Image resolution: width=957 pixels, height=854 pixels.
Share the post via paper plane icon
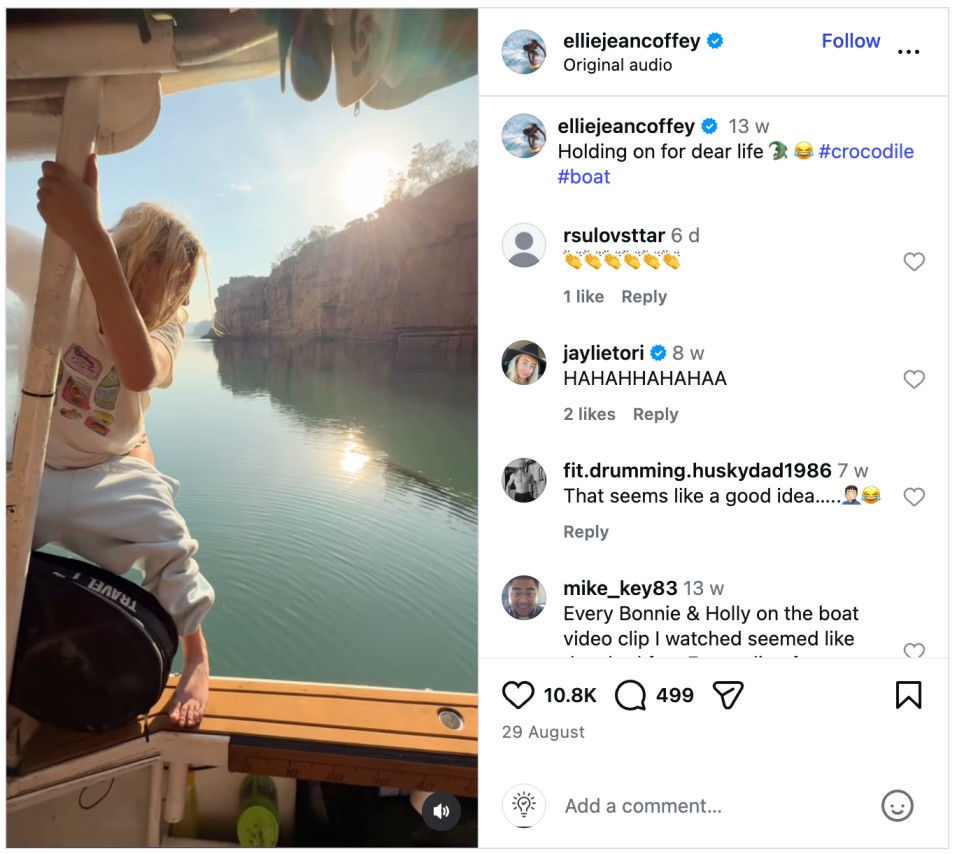728,695
